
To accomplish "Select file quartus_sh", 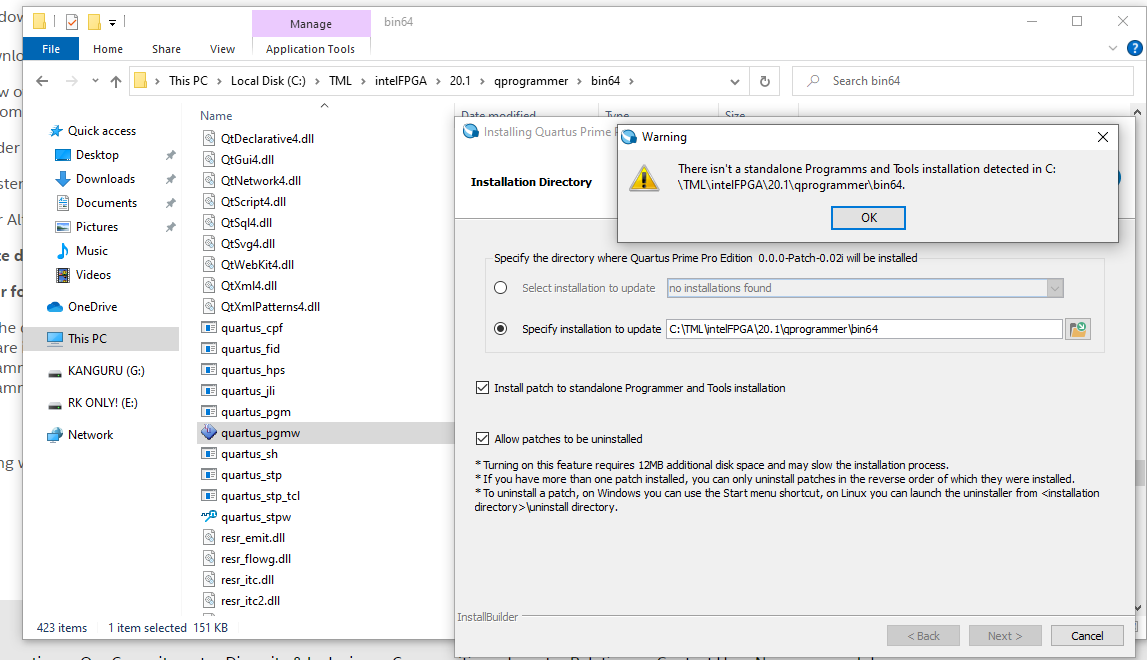I will click(249, 454).
